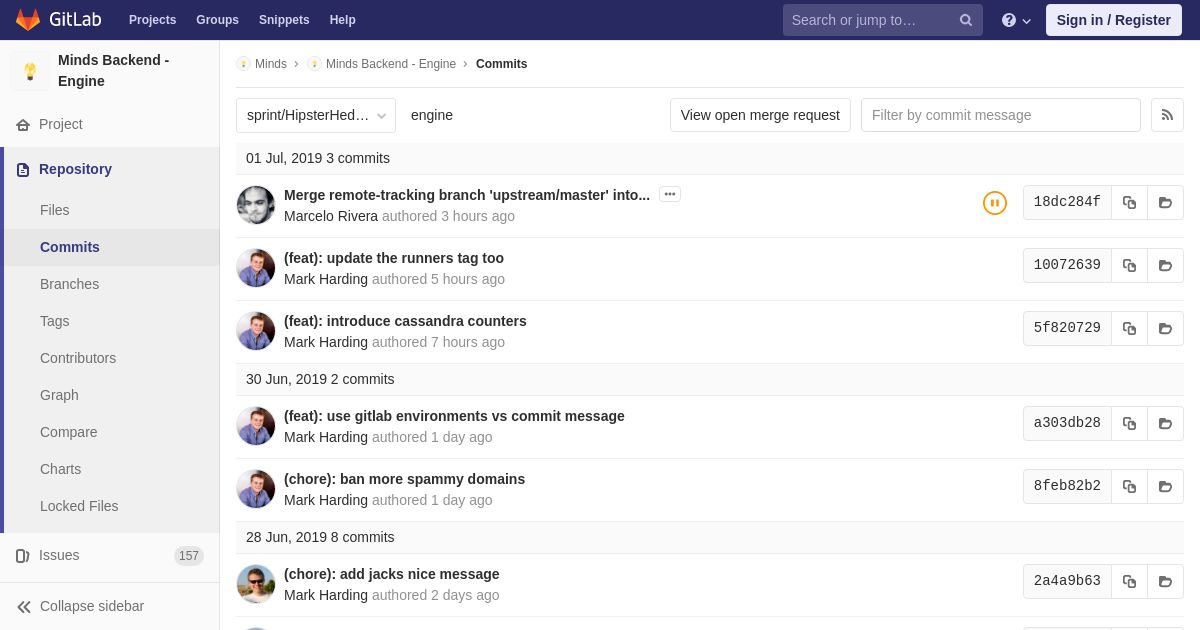
Task: Browse files at commit 2a4a9b63
Action: (x=1165, y=581)
